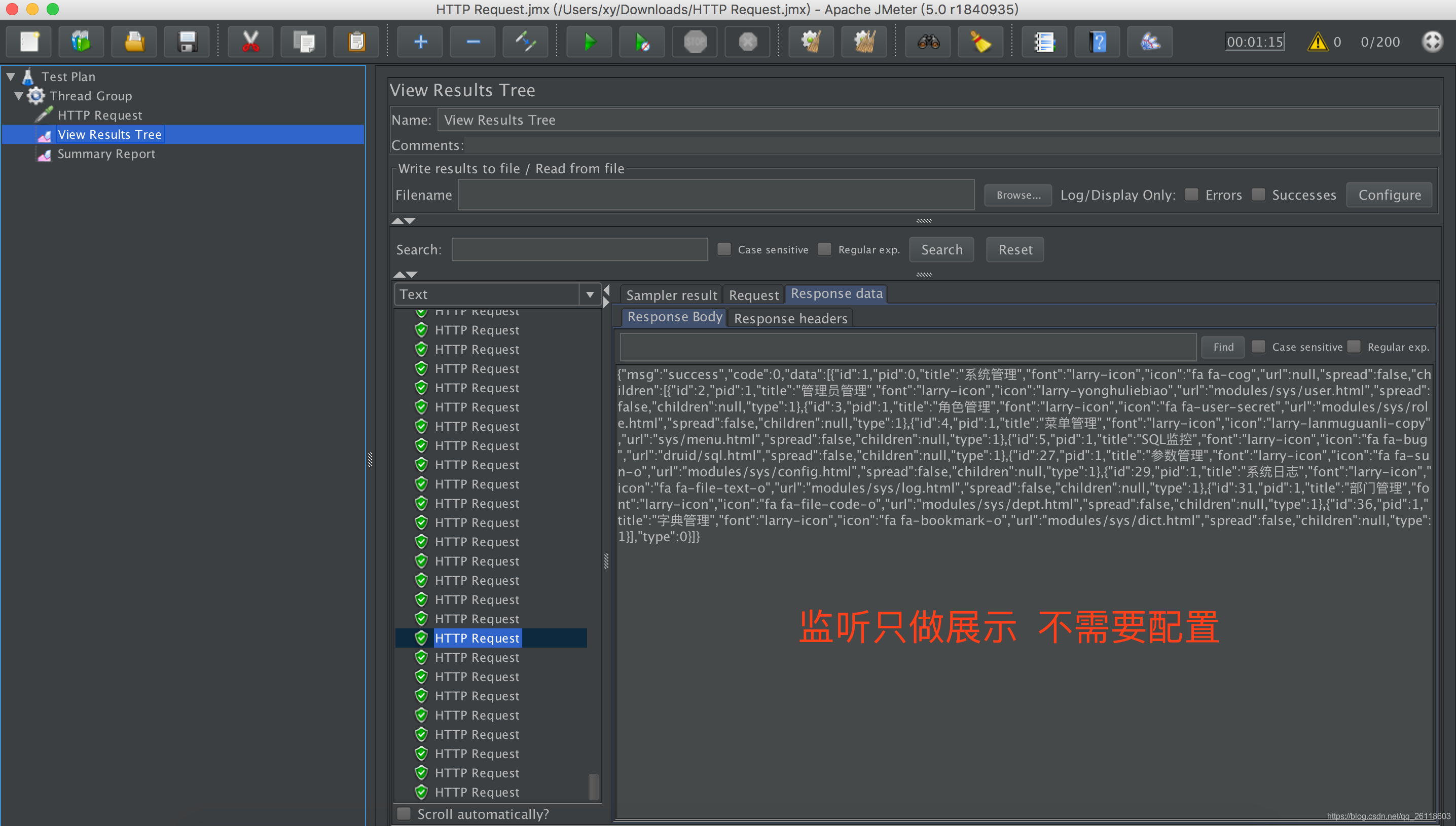Image resolution: width=1456 pixels, height=826 pixels.
Task: Select the View Results Tree node
Action: (110, 134)
